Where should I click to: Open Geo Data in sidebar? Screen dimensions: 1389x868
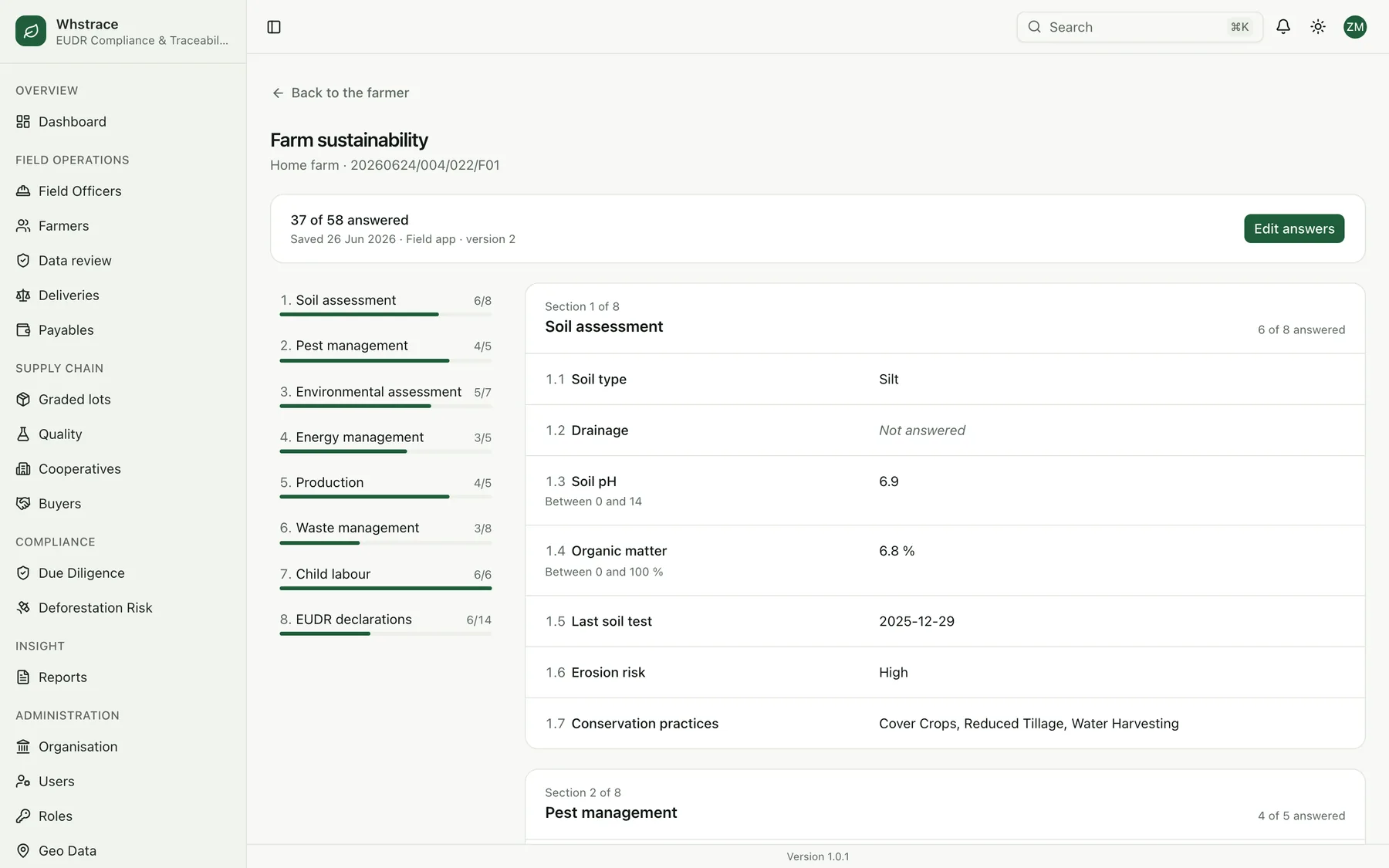click(x=123, y=851)
